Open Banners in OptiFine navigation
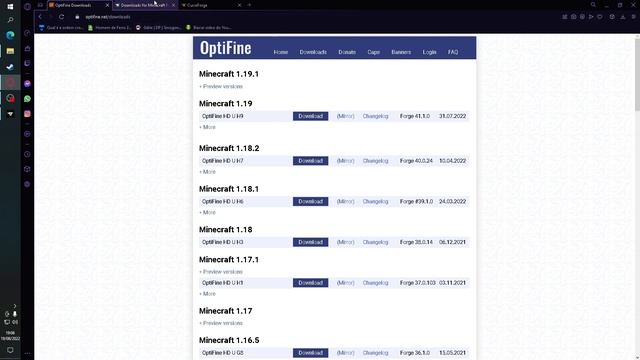 pos(401,52)
